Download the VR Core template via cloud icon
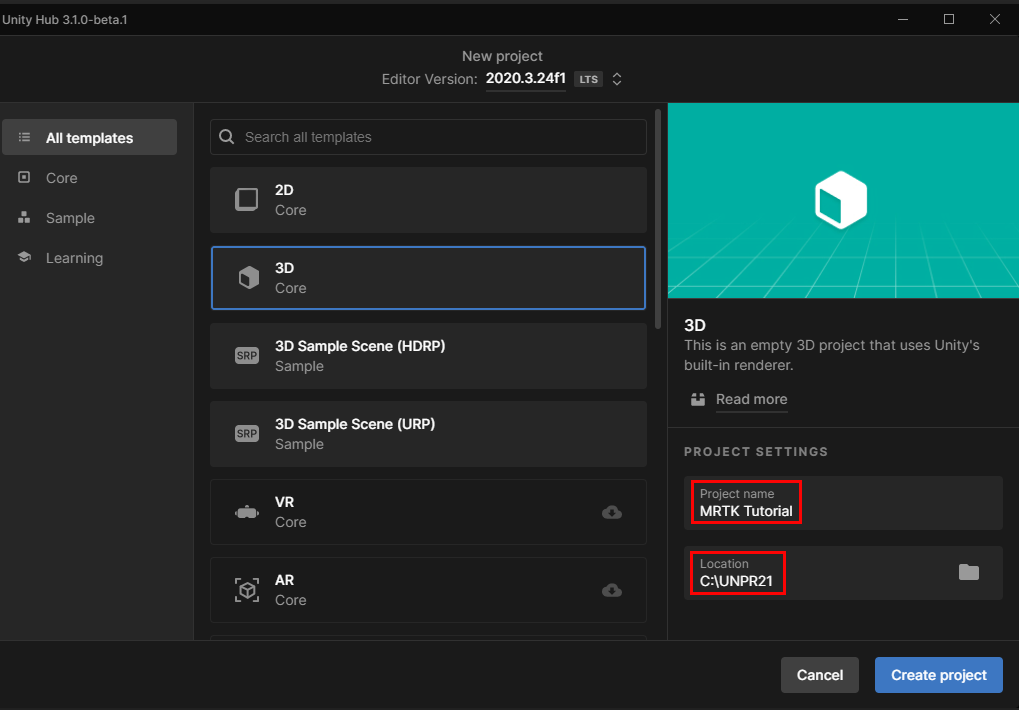Viewport: 1019px width, 710px height. click(x=612, y=512)
